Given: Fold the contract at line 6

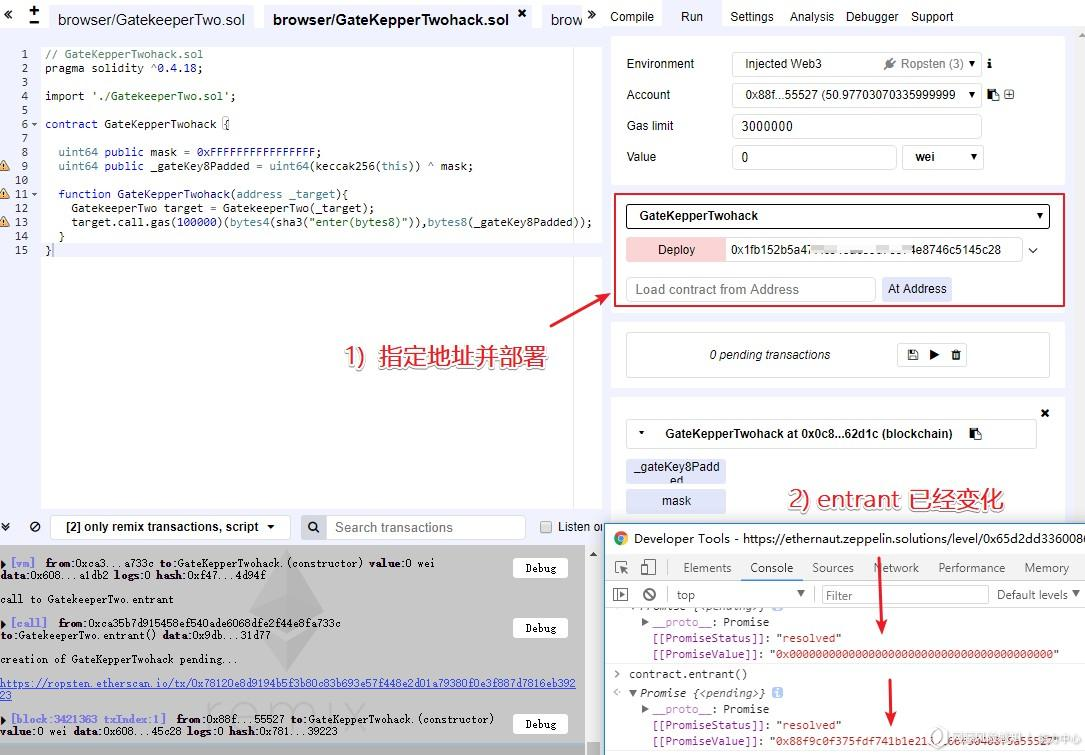Looking at the screenshot, I should [x=35, y=125].
